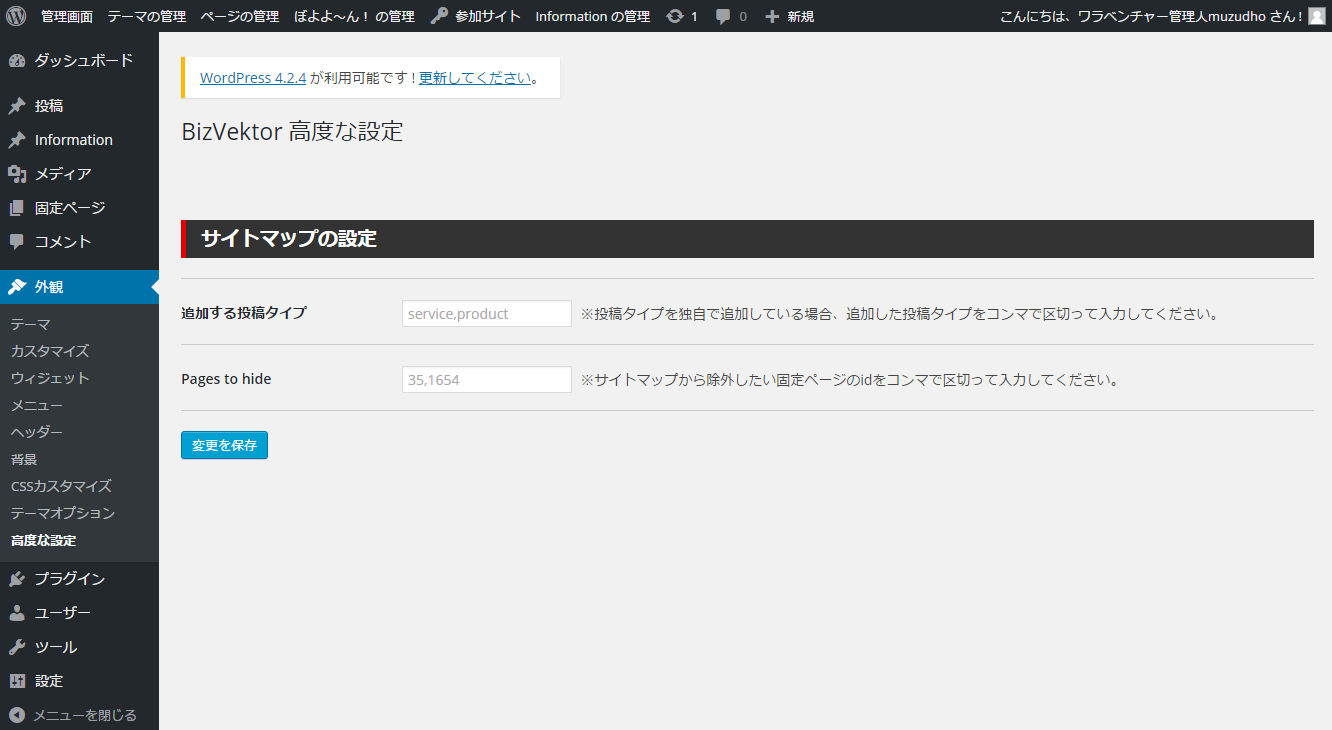Screen dimensions: 1332x730
Task: Open the comments bubble icon in admin bar
Action: (x=723, y=17)
